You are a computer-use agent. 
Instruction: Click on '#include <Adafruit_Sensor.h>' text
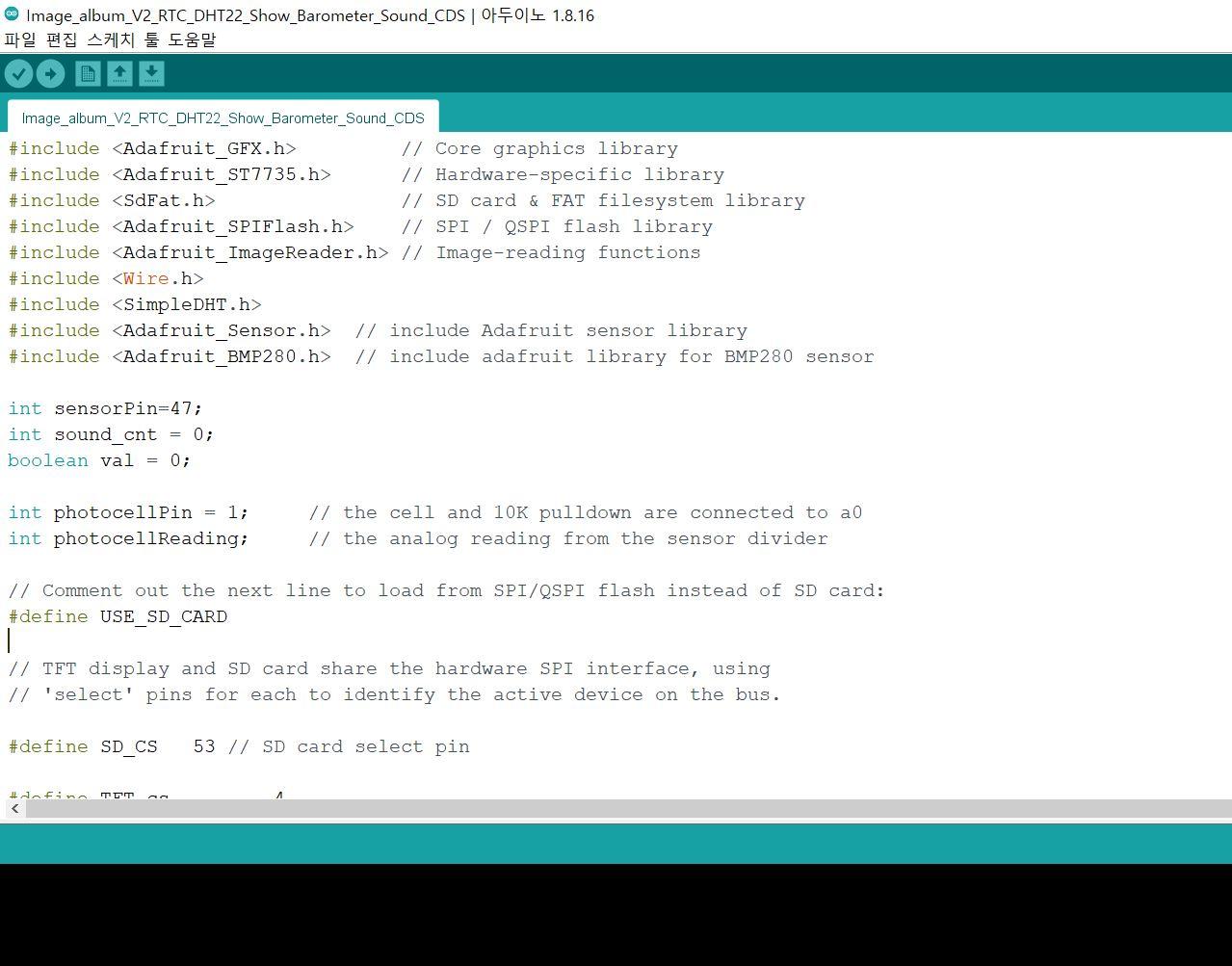170,330
